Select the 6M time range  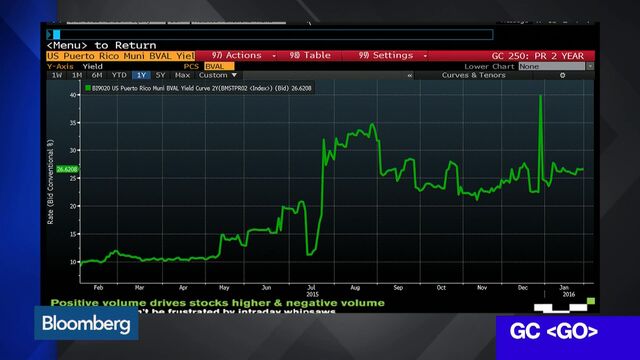pyautogui.click(x=97, y=75)
